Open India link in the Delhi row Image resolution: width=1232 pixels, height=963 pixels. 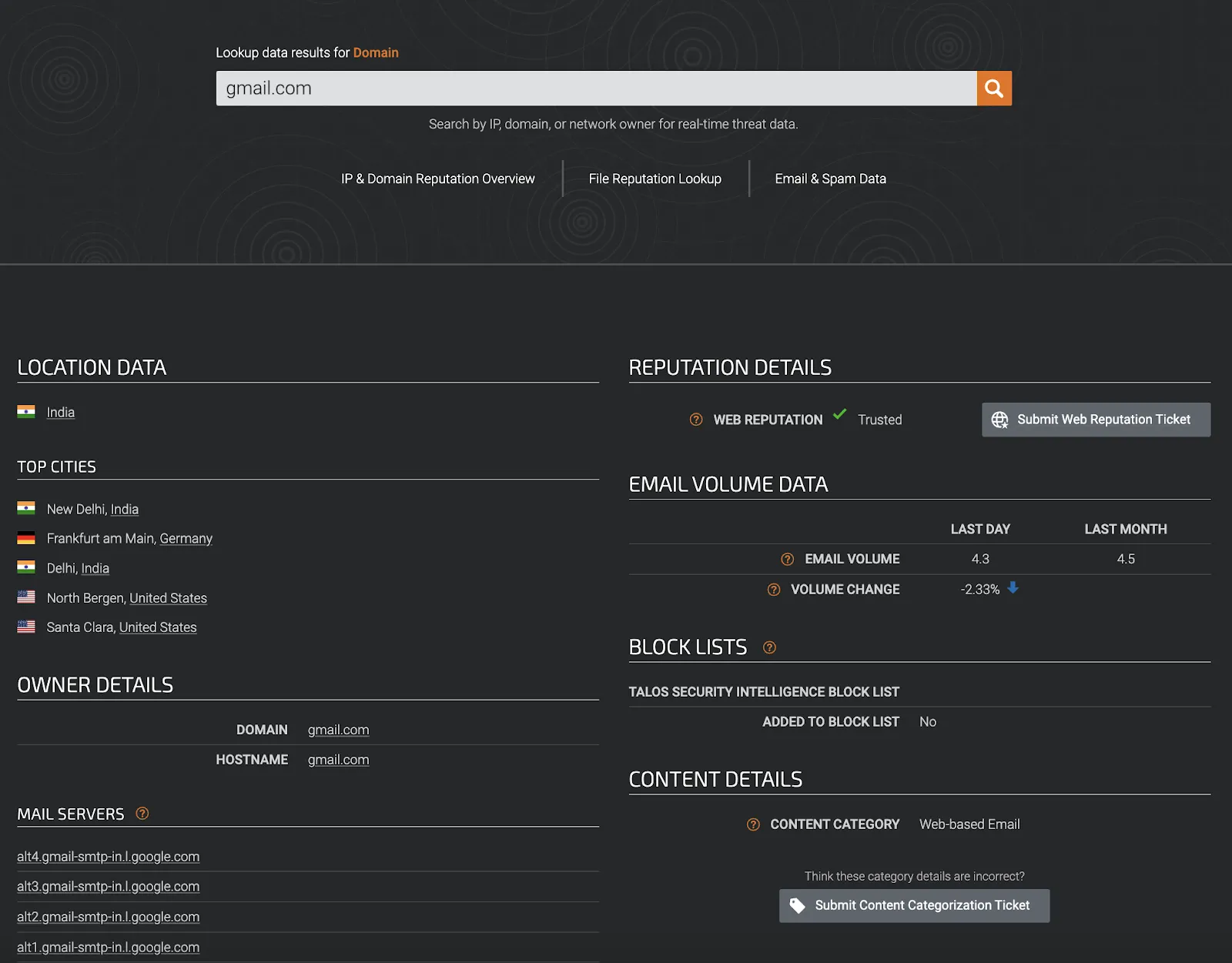click(95, 568)
